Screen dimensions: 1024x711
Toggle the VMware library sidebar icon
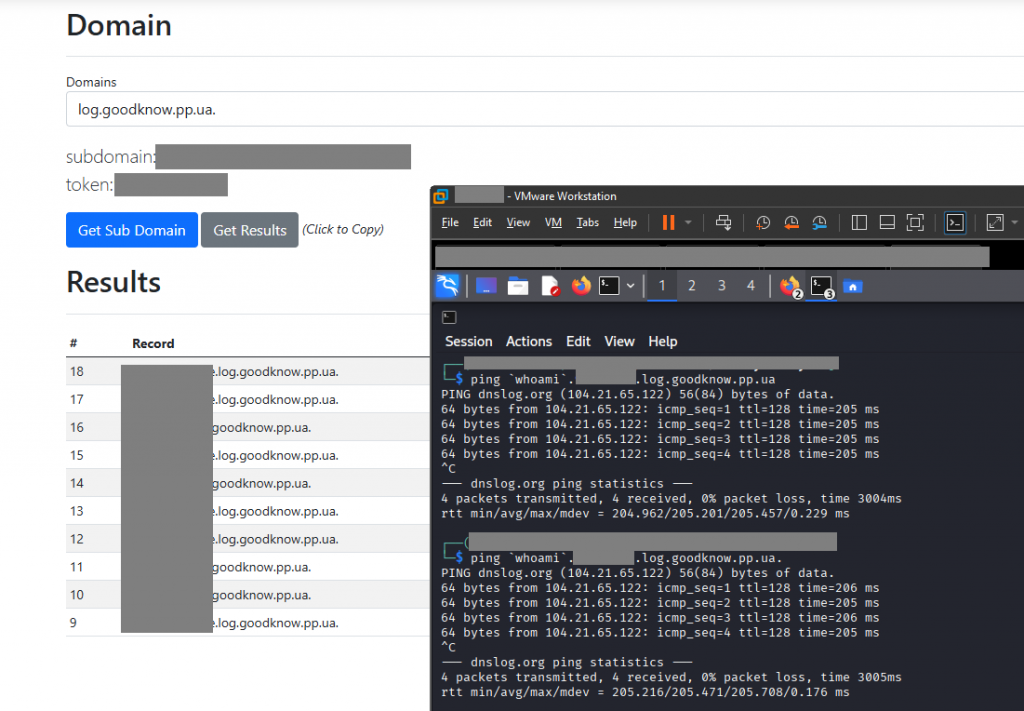(x=859, y=223)
